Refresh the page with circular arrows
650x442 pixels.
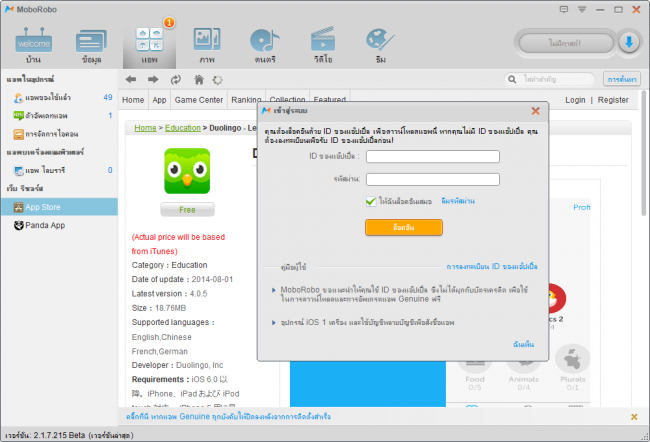pyautogui.click(x=176, y=80)
